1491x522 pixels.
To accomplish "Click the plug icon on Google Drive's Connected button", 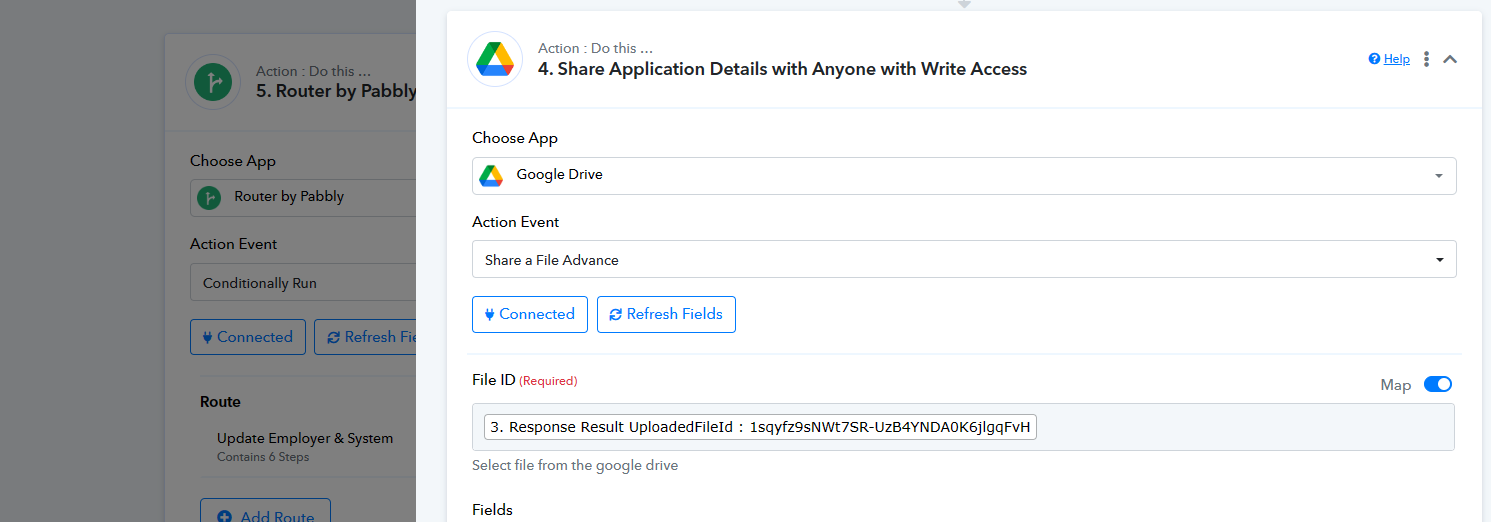I will pyautogui.click(x=490, y=314).
